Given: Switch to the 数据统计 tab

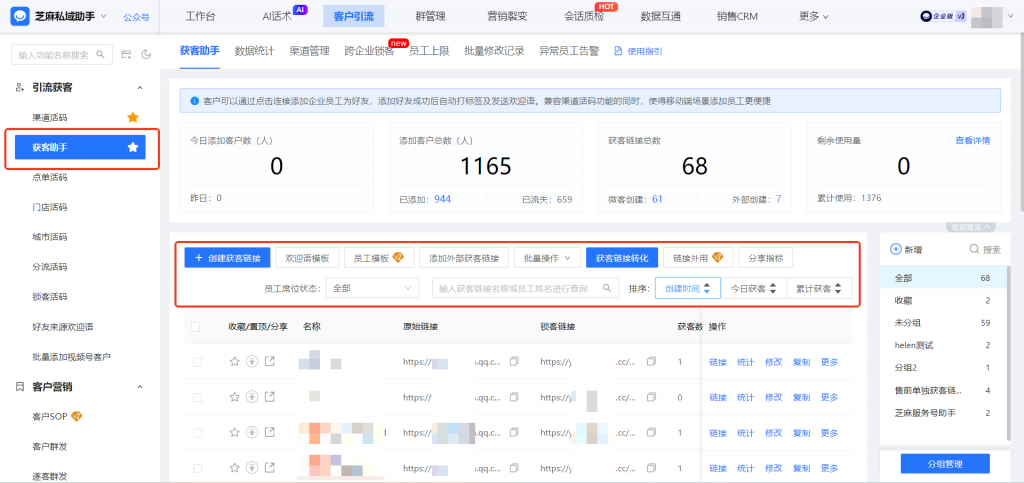Looking at the screenshot, I should coord(254,51).
